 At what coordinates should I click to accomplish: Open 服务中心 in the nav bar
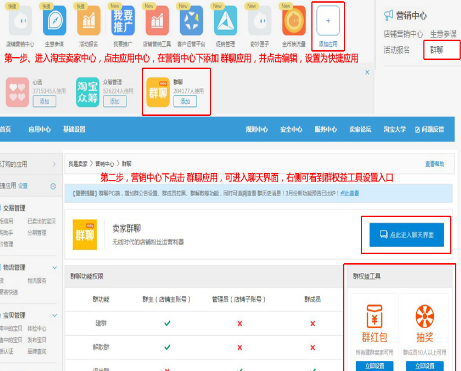point(326,129)
